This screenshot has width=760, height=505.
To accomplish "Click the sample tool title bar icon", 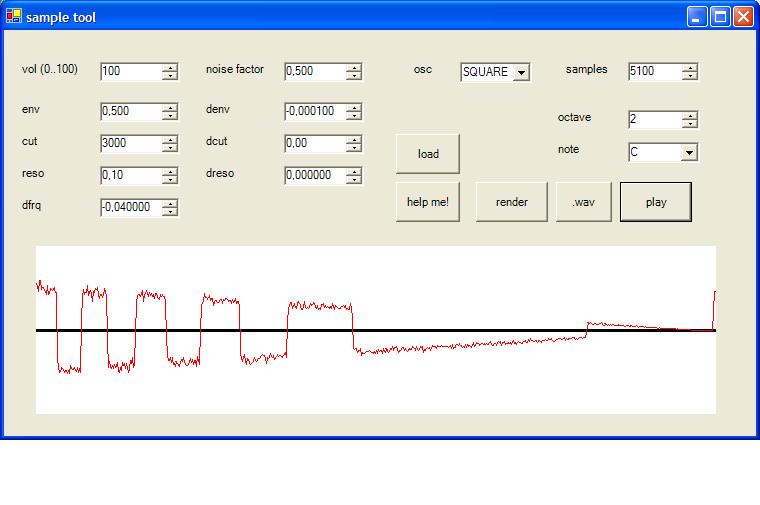I will [x=14, y=16].
